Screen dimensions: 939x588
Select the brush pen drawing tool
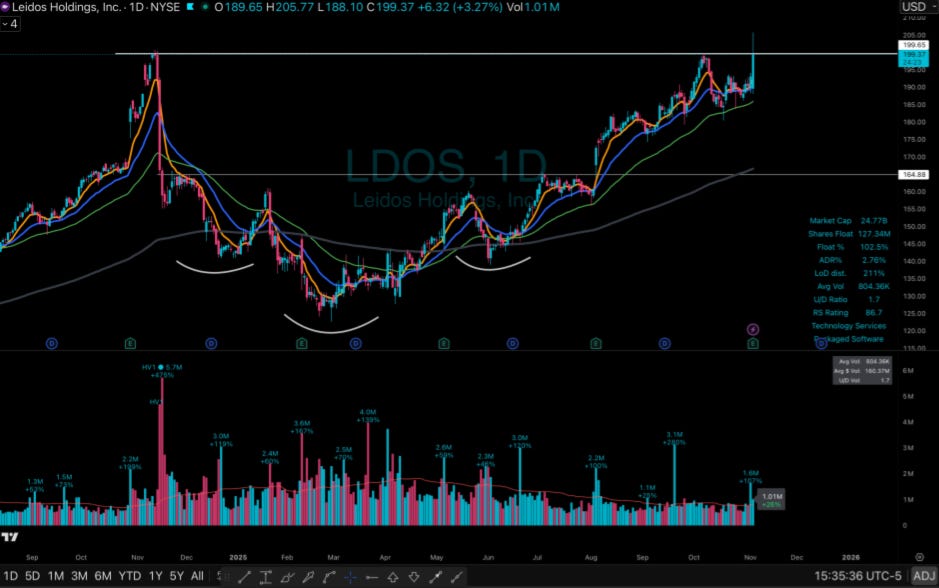point(308,577)
